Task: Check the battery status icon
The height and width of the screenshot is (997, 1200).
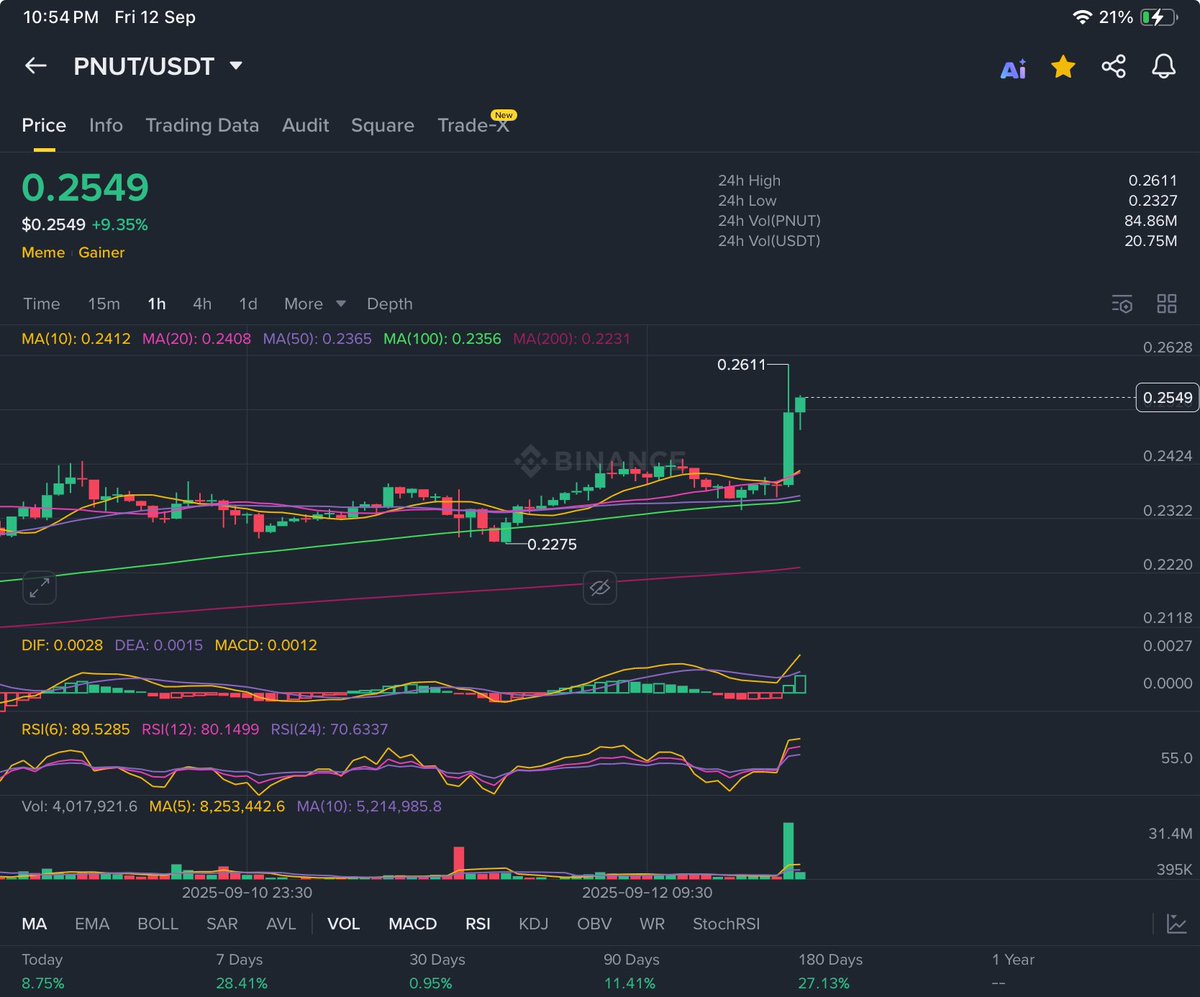Action: click(x=1161, y=17)
